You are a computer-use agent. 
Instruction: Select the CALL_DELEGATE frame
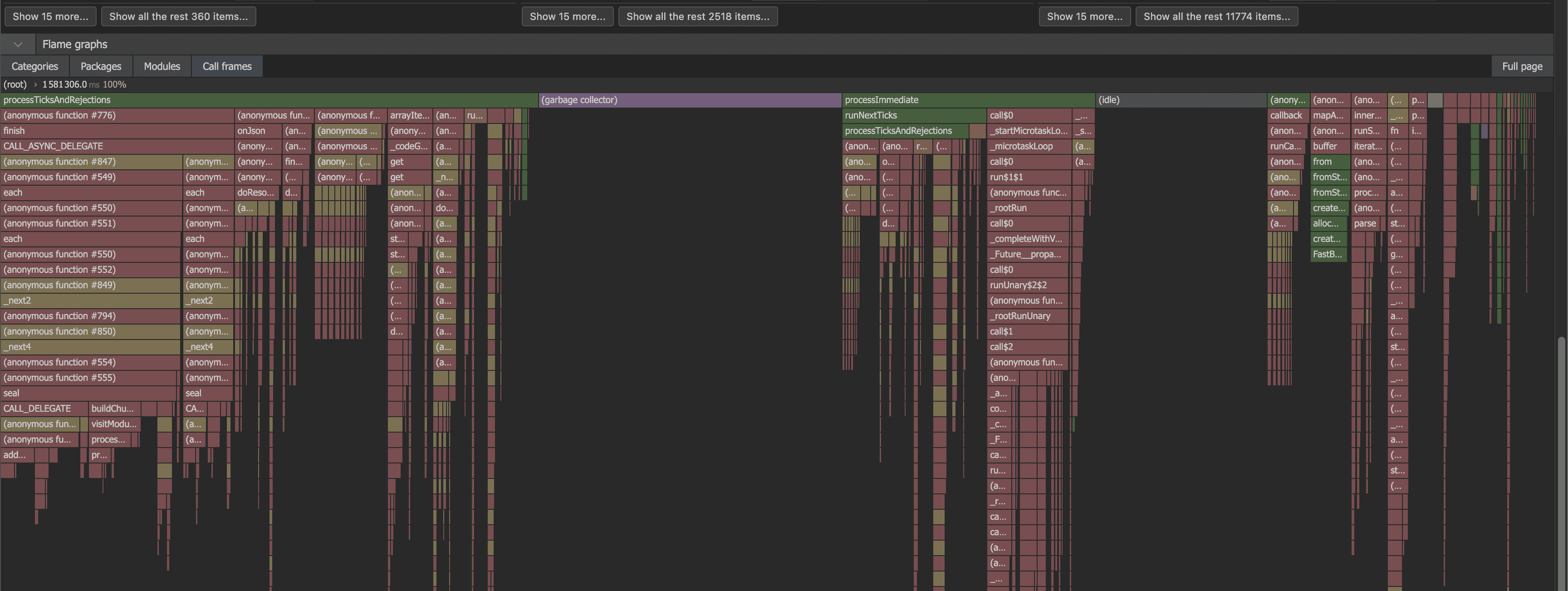[x=44, y=409]
